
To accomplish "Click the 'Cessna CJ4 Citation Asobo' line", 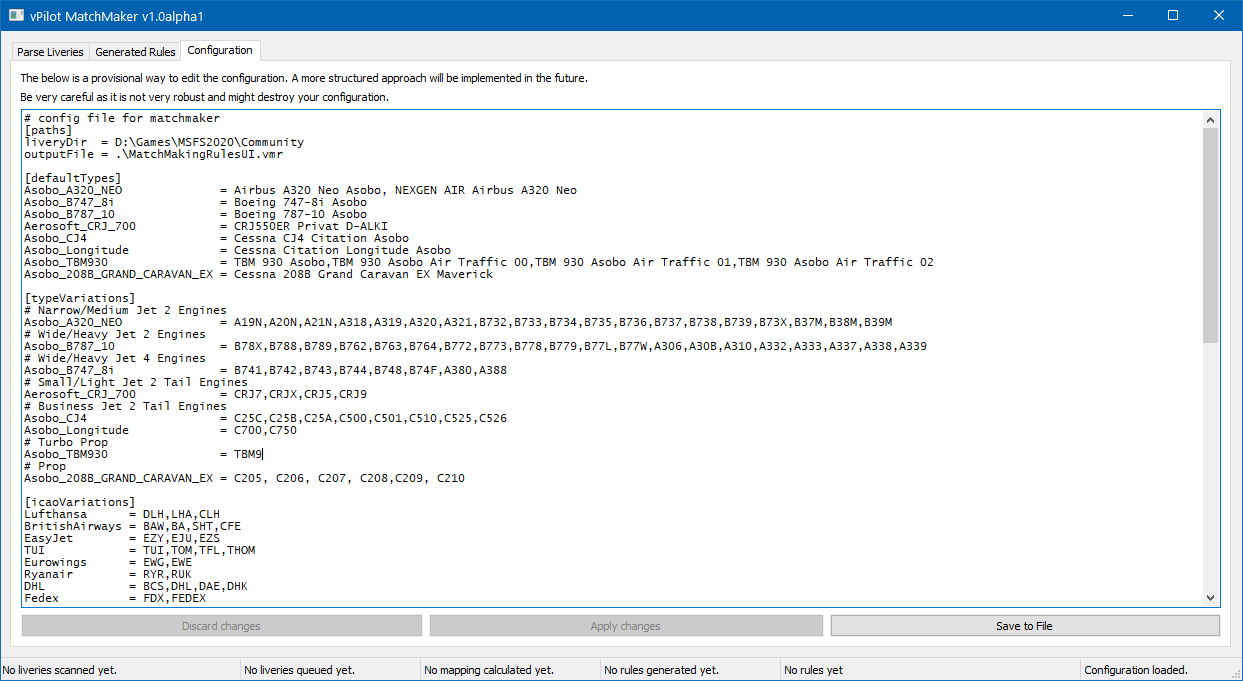I will [217, 238].
